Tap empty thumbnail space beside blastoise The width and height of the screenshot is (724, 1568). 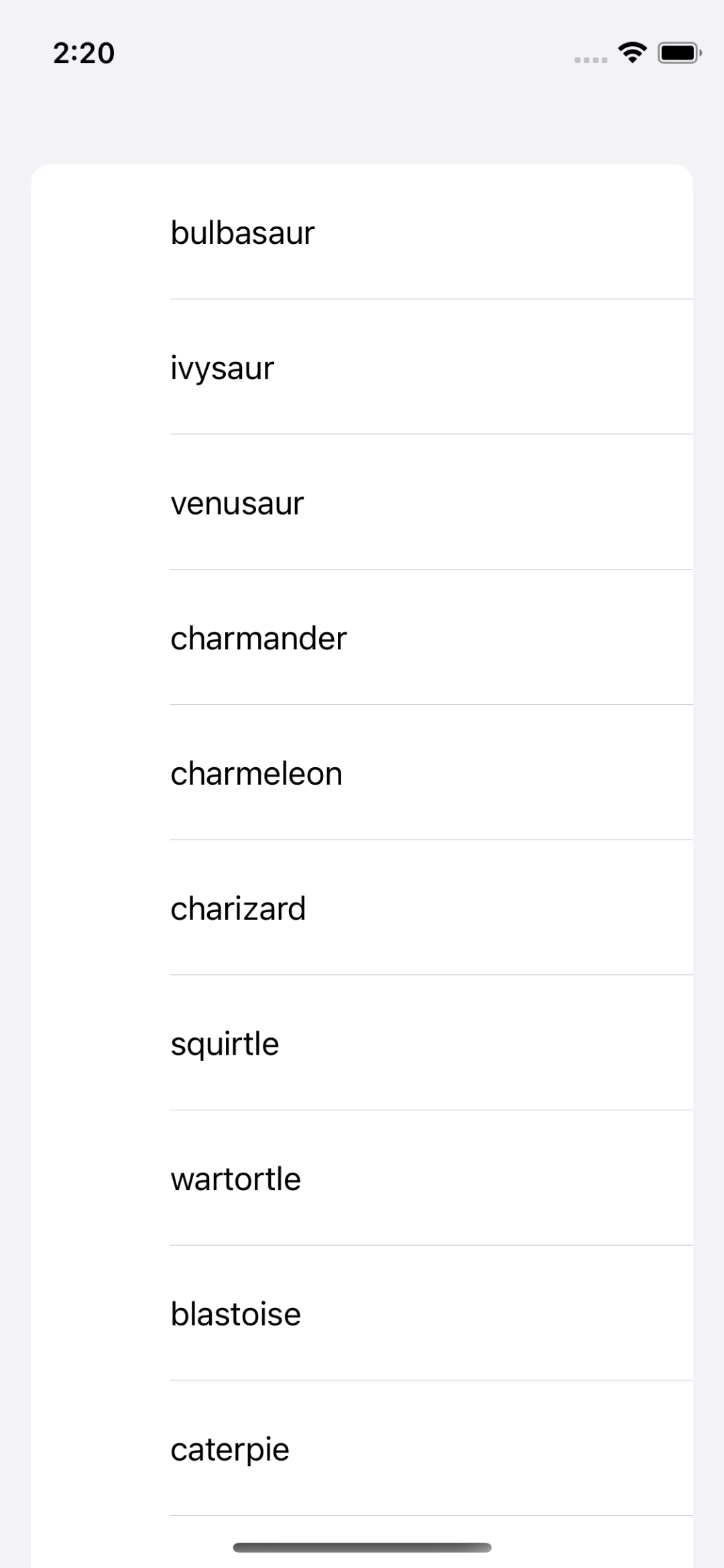[x=101, y=1314]
